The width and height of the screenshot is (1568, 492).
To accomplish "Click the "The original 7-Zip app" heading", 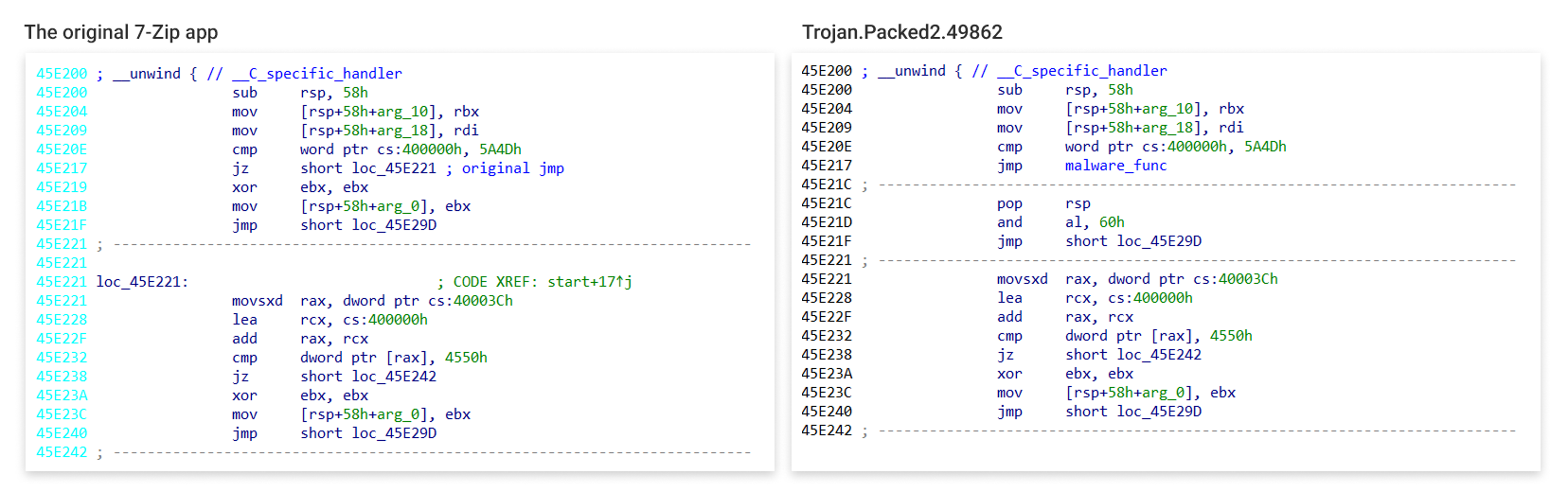I will (121, 32).
